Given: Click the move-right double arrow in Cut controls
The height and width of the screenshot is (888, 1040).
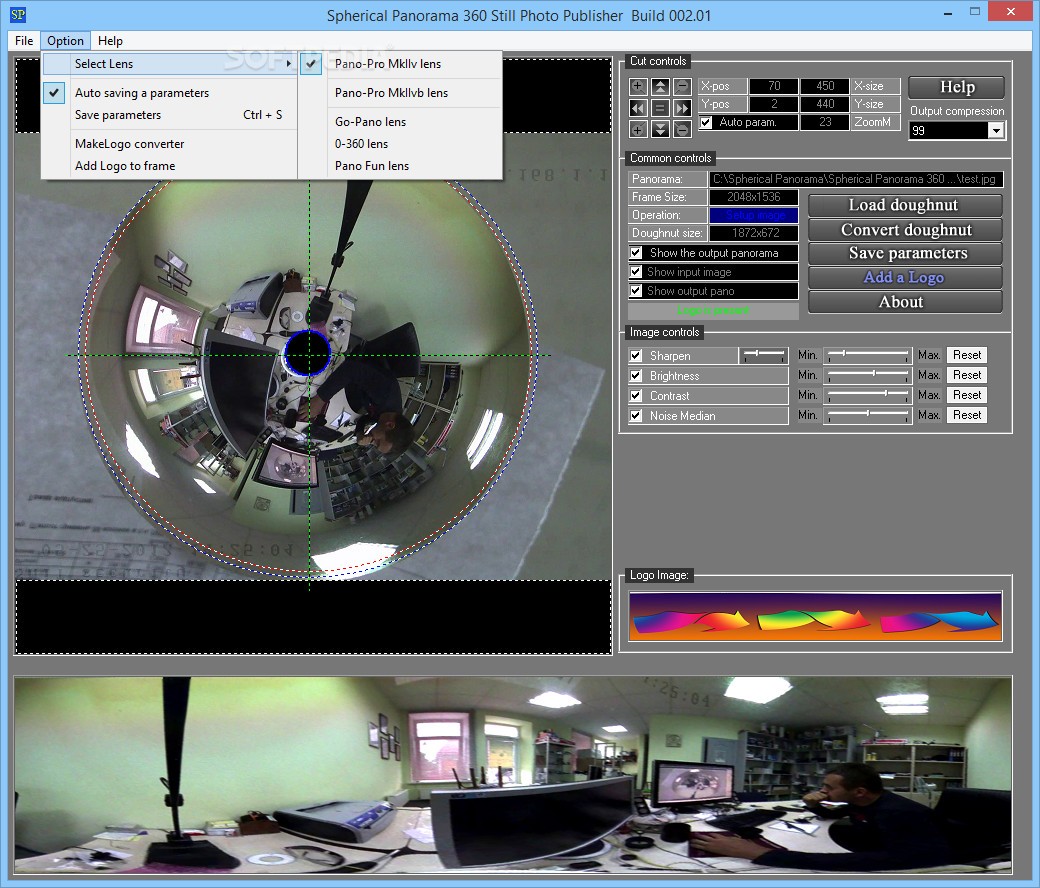Looking at the screenshot, I should tap(682, 108).
